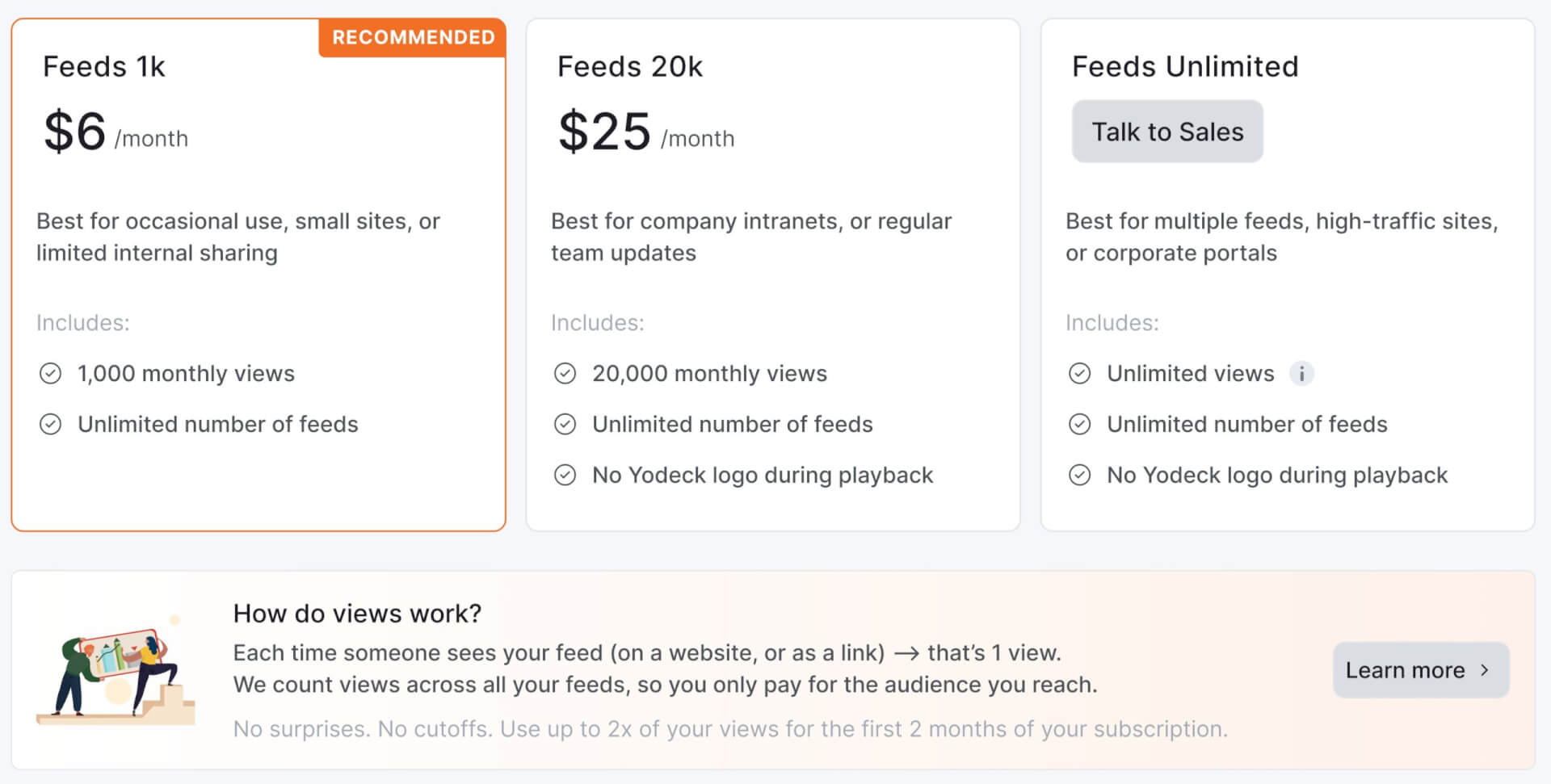The width and height of the screenshot is (1551, 784).
Task: Click check icon for Feeds Unlimited unlimited feeds
Action: tap(1079, 425)
